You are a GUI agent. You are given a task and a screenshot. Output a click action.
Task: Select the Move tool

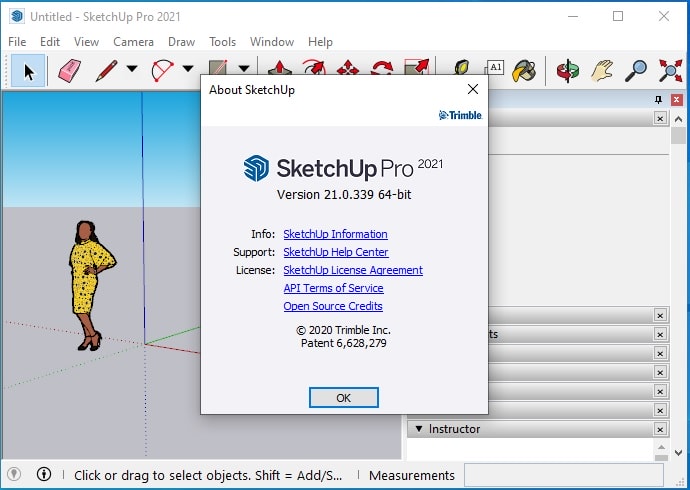348,68
